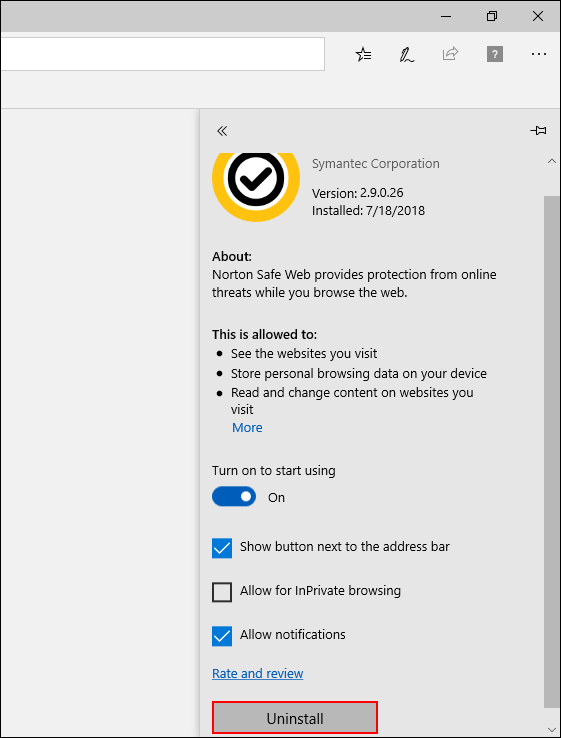The image size is (561, 738).
Task: Click the Version: 2.9.0.26 text
Action: (358, 193)
